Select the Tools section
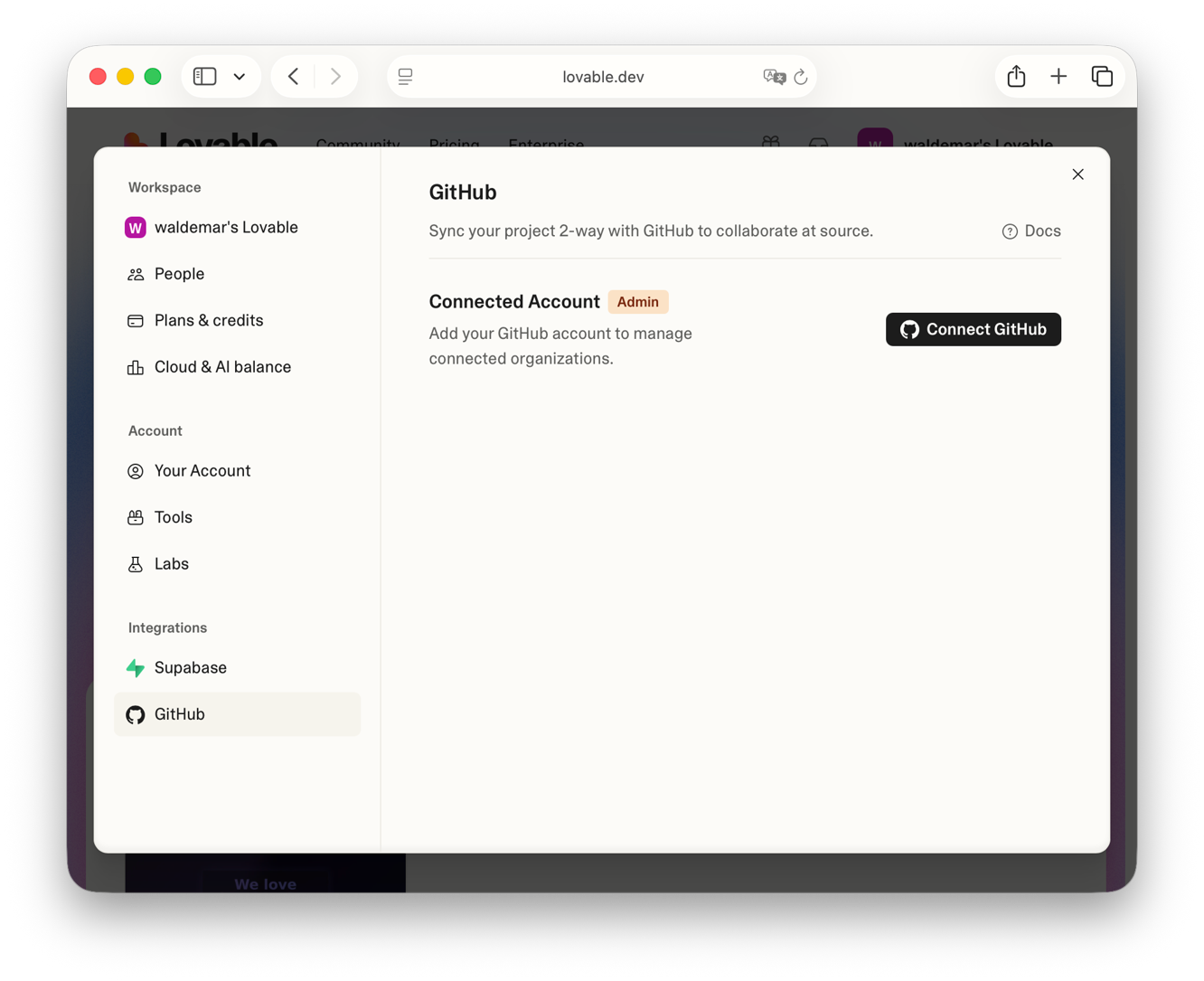The height and width of the screenshot is (981, 1204). click(x=173, y=516)
